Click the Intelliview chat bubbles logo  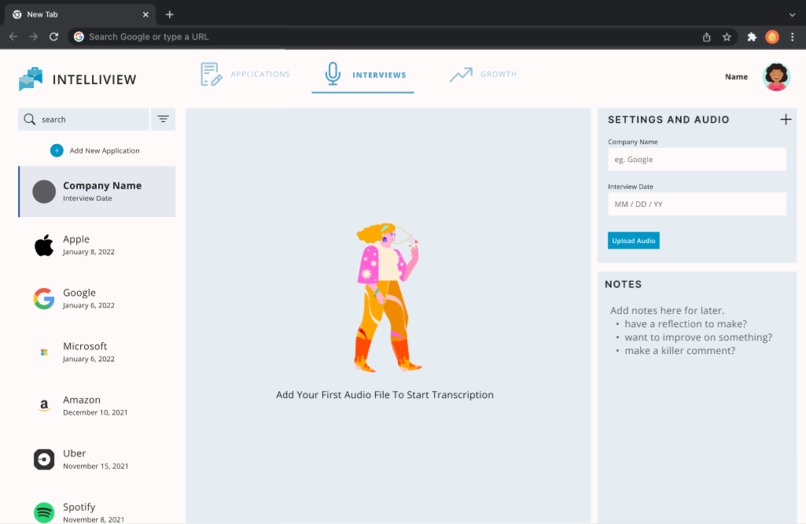click(30, 79)
